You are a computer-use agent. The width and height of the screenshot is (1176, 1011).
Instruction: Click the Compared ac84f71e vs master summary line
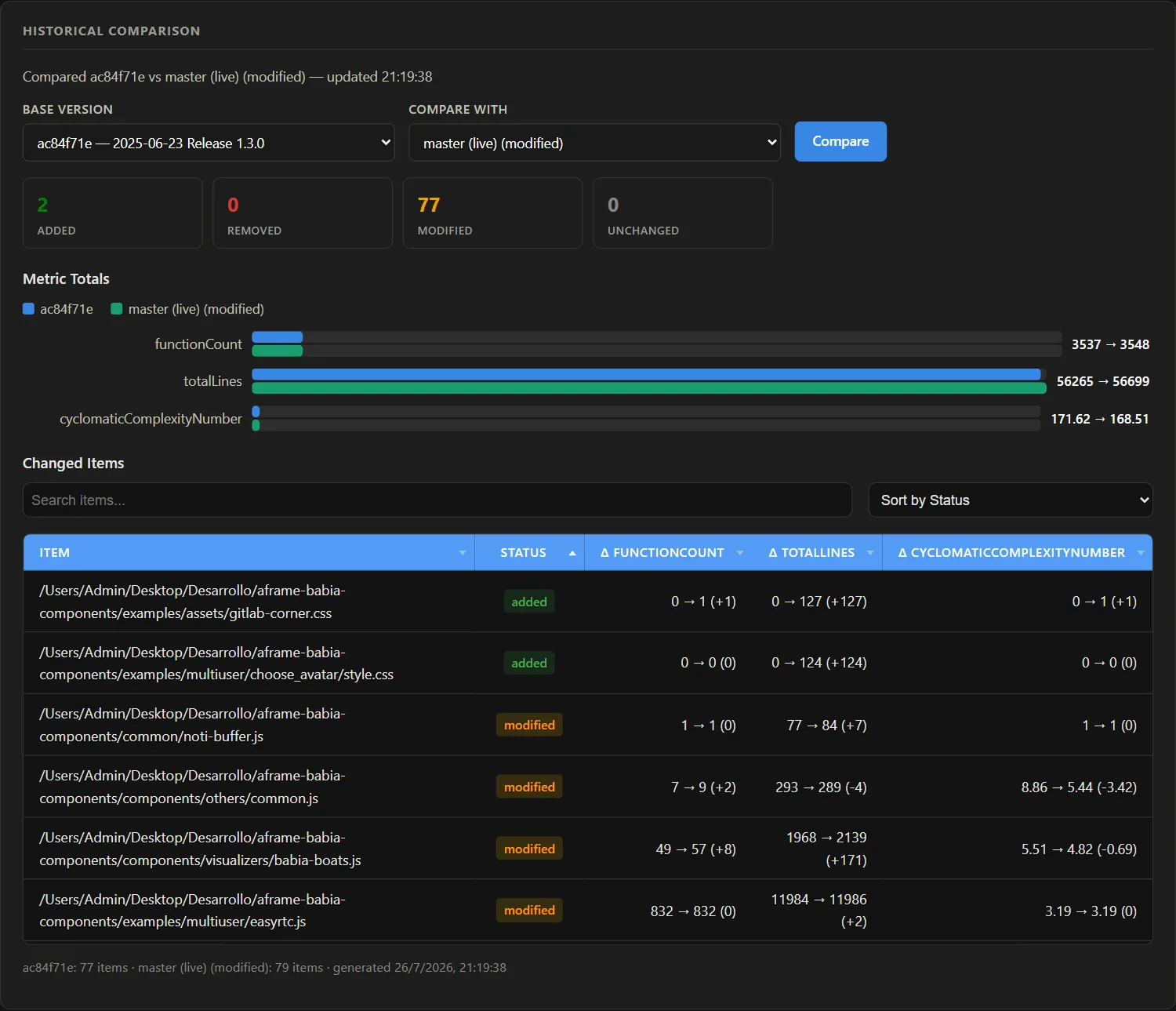pyautogui.click(x=227, y=77)
